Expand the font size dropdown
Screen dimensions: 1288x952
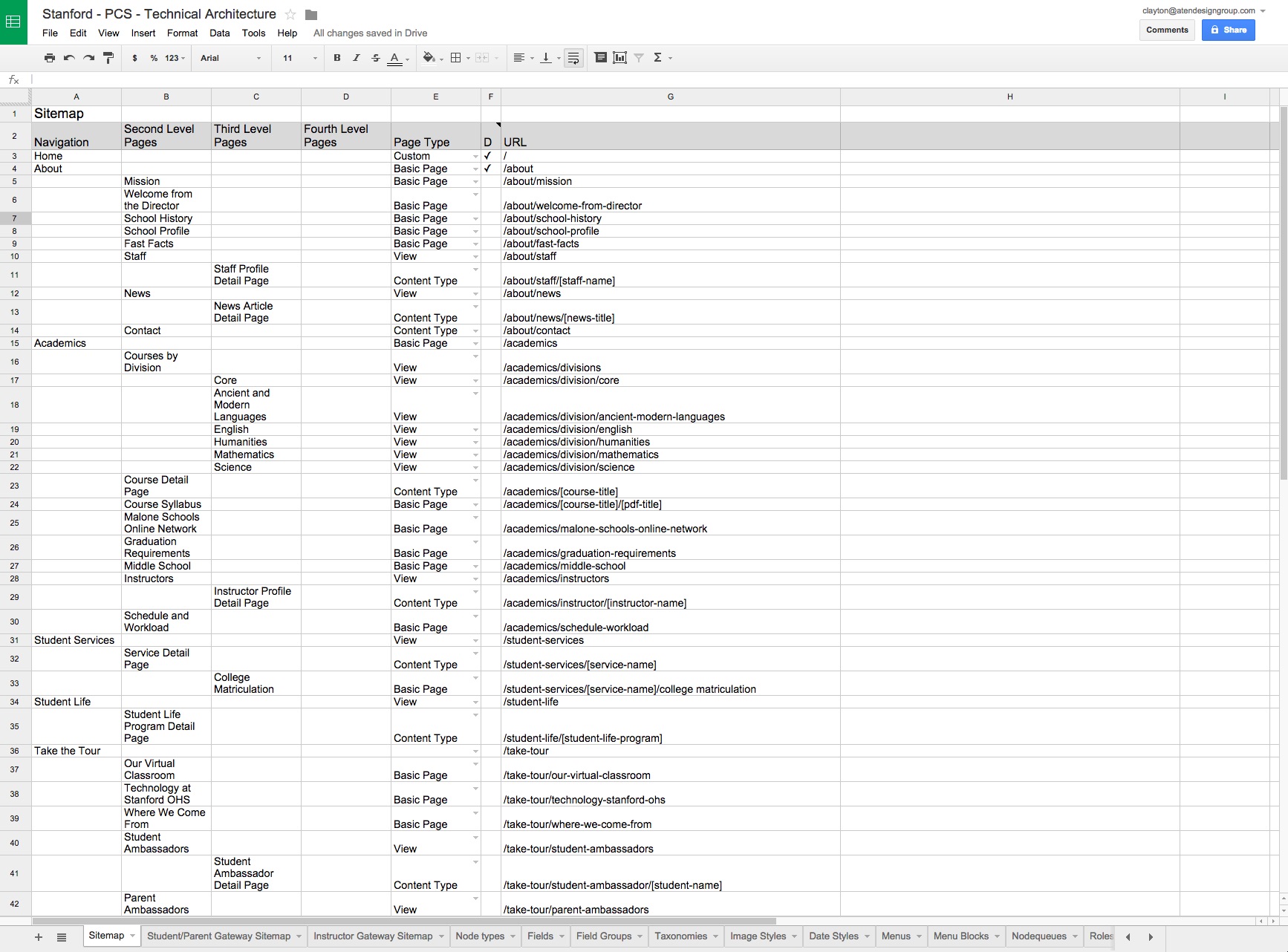[x=299, y=58]
